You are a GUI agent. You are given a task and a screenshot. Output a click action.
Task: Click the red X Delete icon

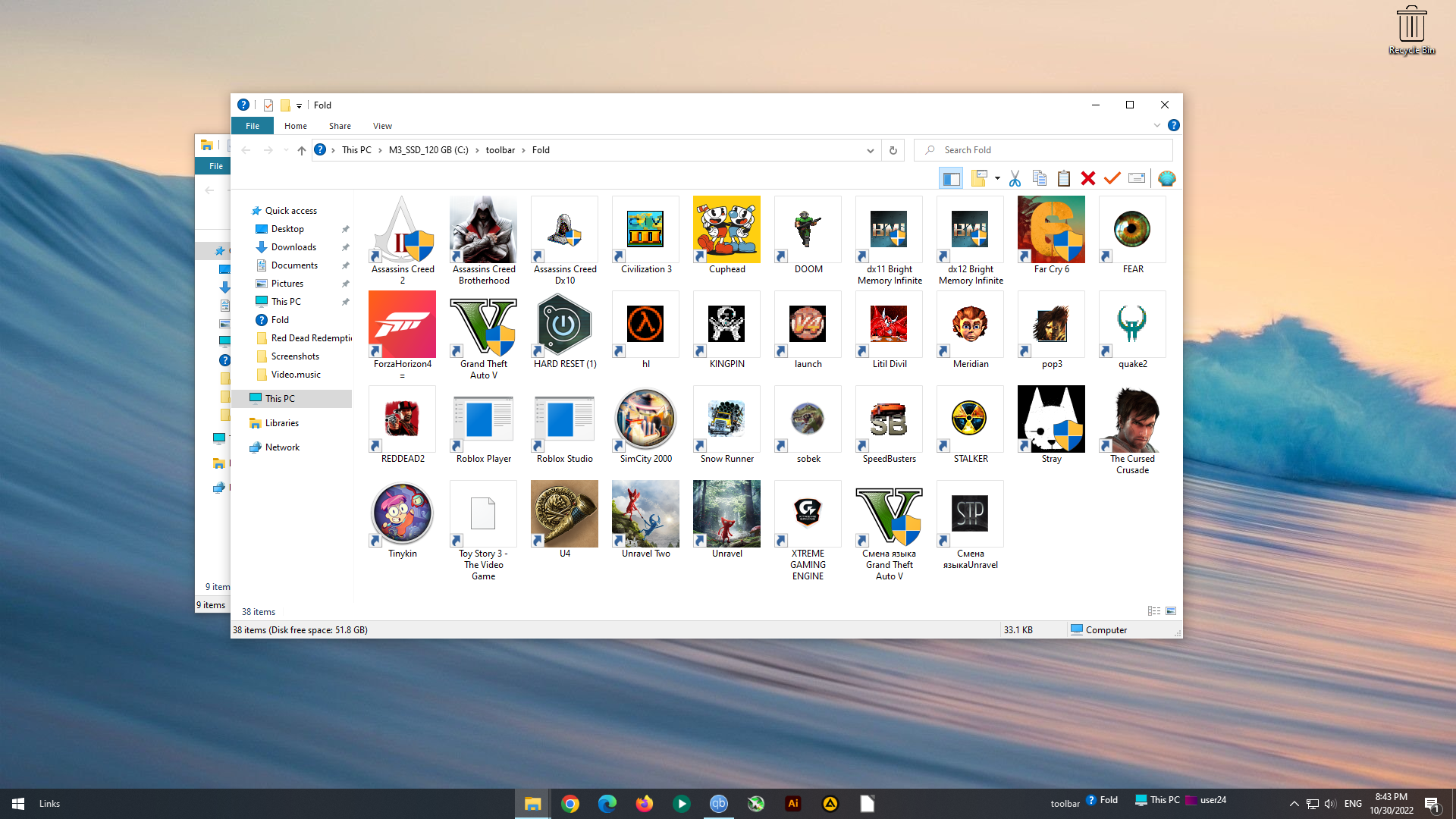click(x=1088, y=179)
